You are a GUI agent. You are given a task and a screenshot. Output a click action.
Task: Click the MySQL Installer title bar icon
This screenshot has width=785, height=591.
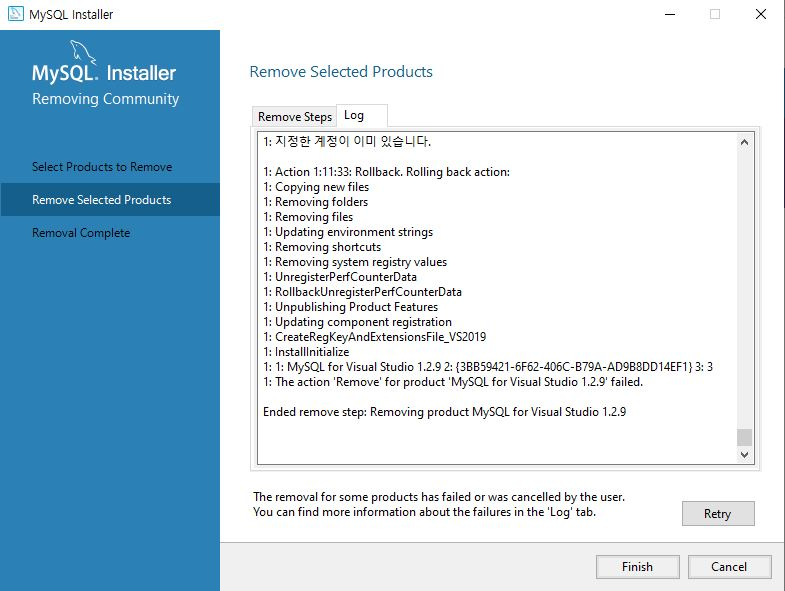pyautogui.click(x=15, y=14)
